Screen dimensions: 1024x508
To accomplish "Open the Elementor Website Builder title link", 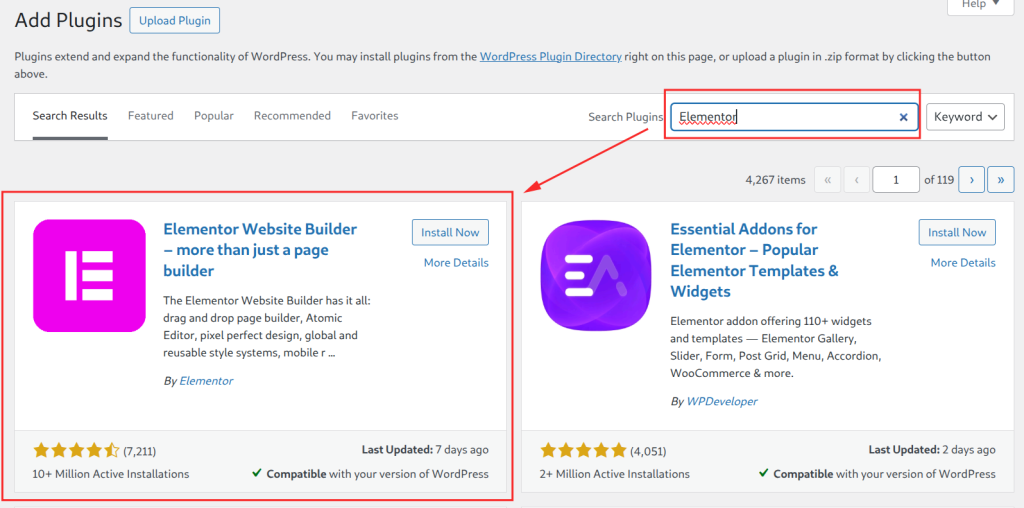I will pos(260,249).
